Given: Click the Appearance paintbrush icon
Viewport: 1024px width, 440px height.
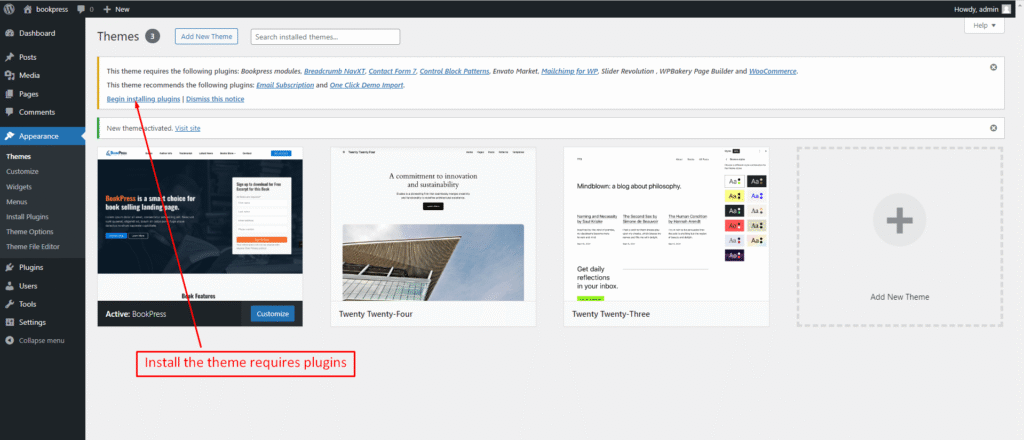Looking at the screenshot, I should point(10,136).
